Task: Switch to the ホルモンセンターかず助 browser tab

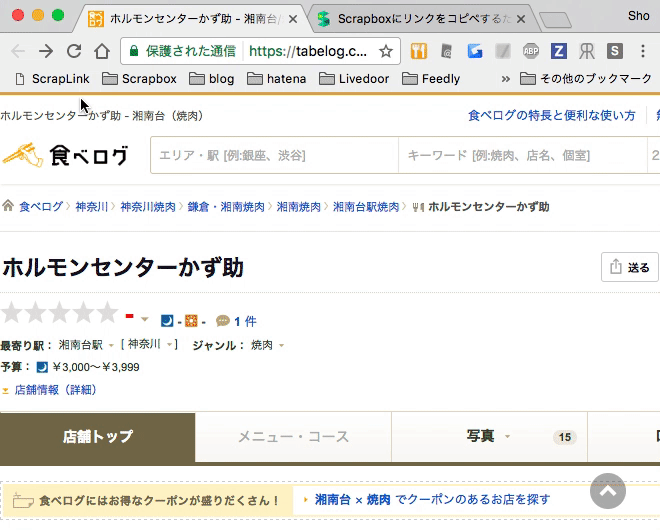Action: 194,19
